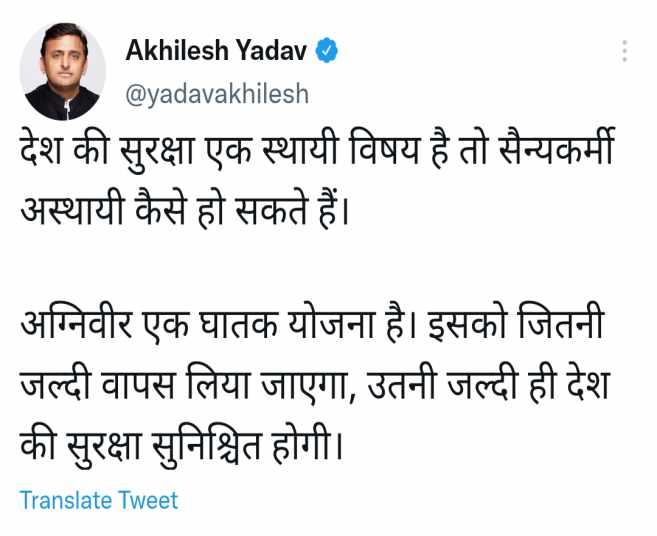This screenshot has width=657, height=536.
Task: Select the word जाएगा before the comma
Action: pyautogui.click(x=305, y=386)
